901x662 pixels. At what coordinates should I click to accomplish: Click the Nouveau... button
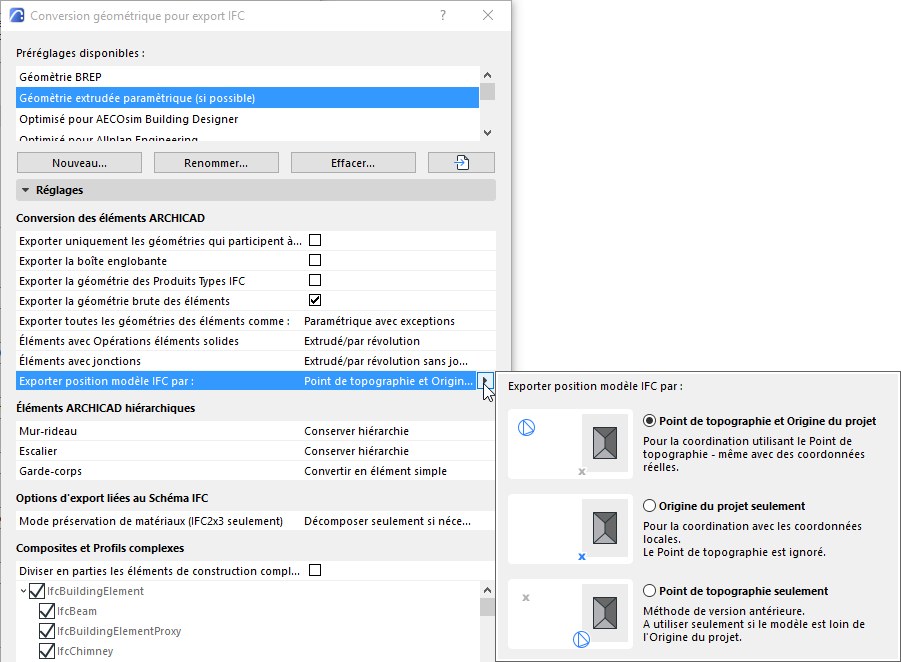coord(79,163)
